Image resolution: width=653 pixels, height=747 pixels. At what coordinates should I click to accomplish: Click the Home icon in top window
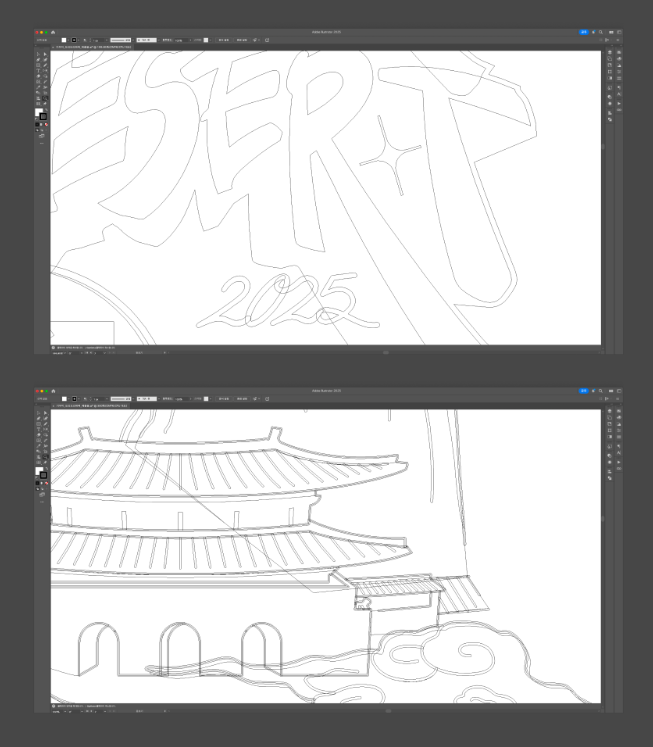point(54,33)
